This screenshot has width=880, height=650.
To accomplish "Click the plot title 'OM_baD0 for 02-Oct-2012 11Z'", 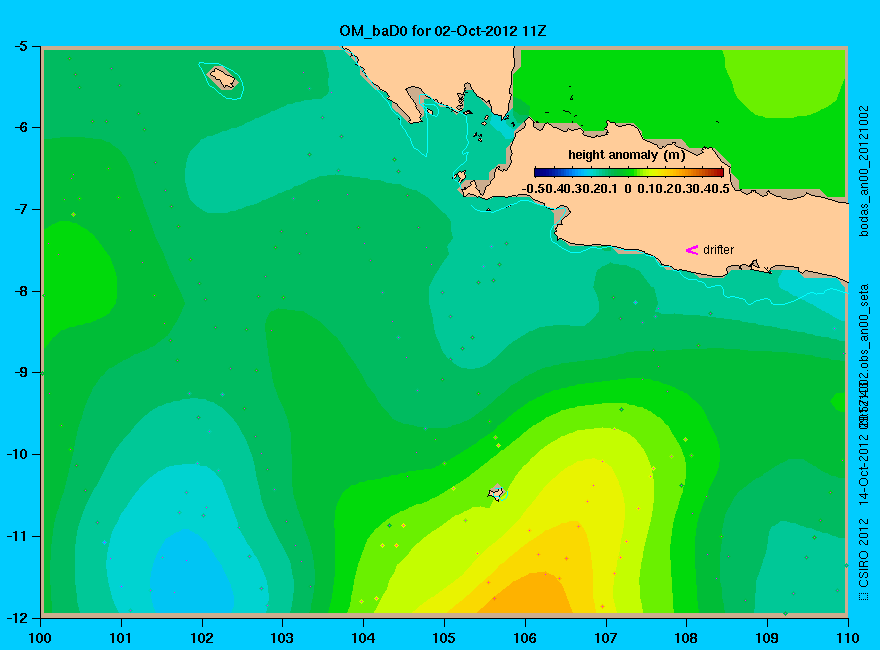I will point(443,31).
